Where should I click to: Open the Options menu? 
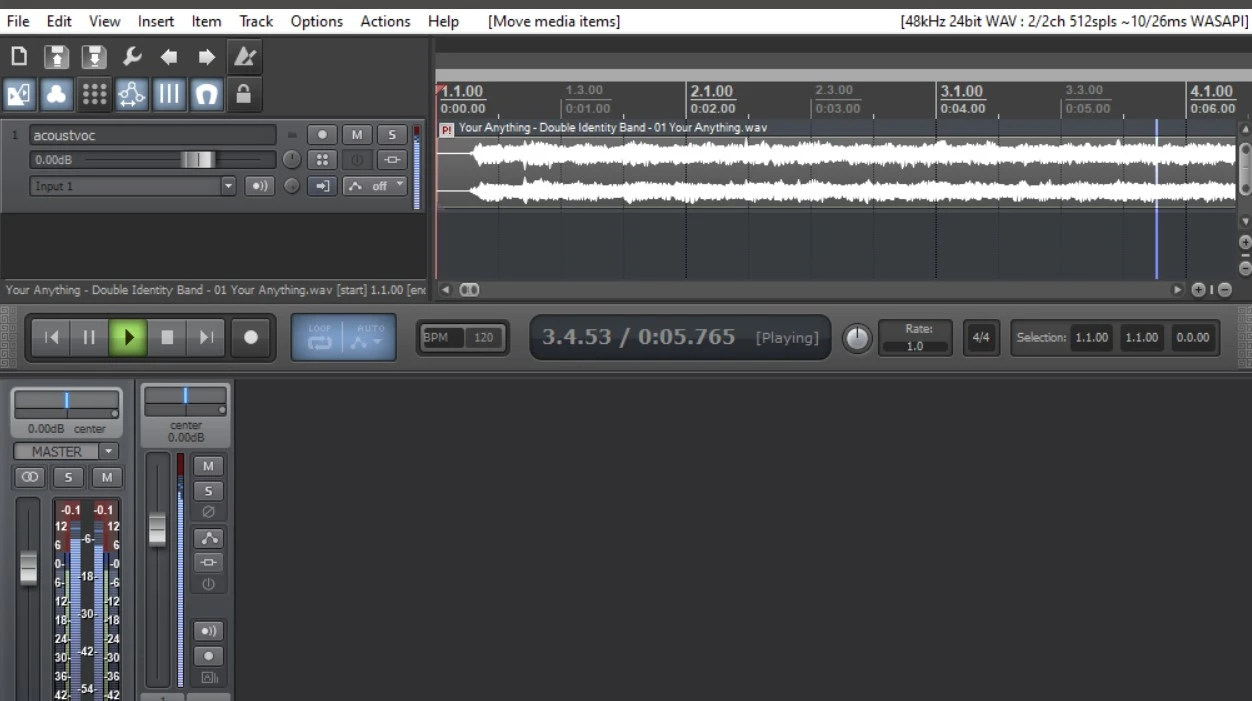(316, 21)
